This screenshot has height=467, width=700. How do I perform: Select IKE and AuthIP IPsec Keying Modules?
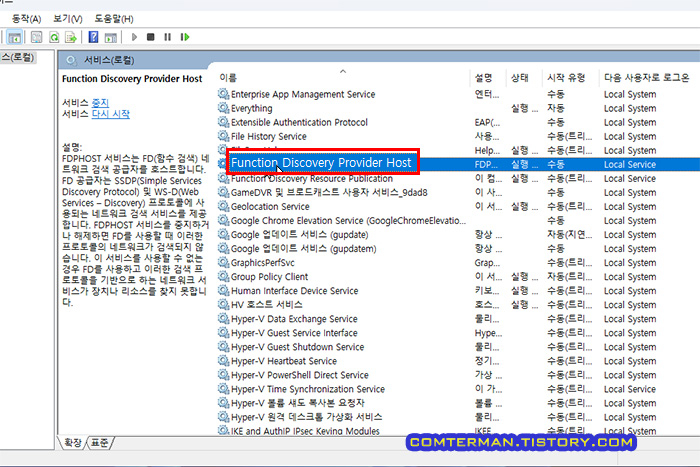pos(305,431)
